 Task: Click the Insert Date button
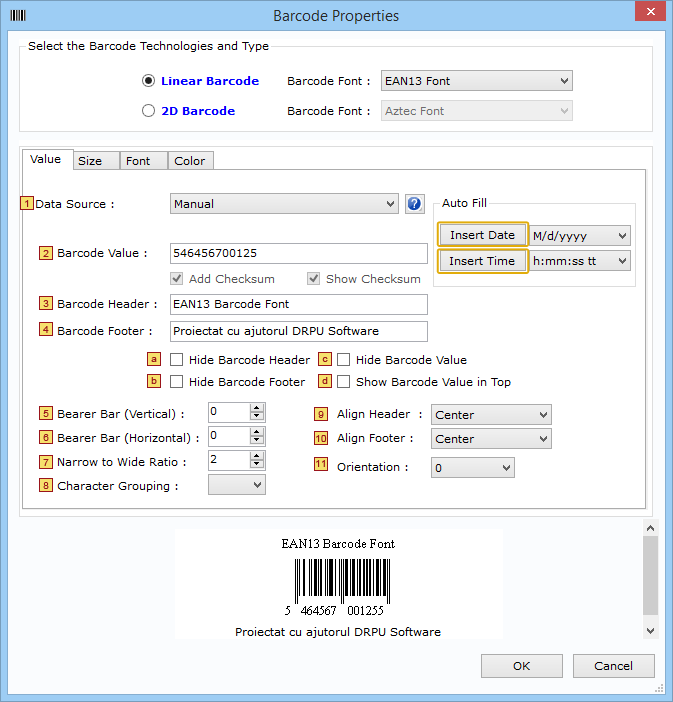point(483,235)
